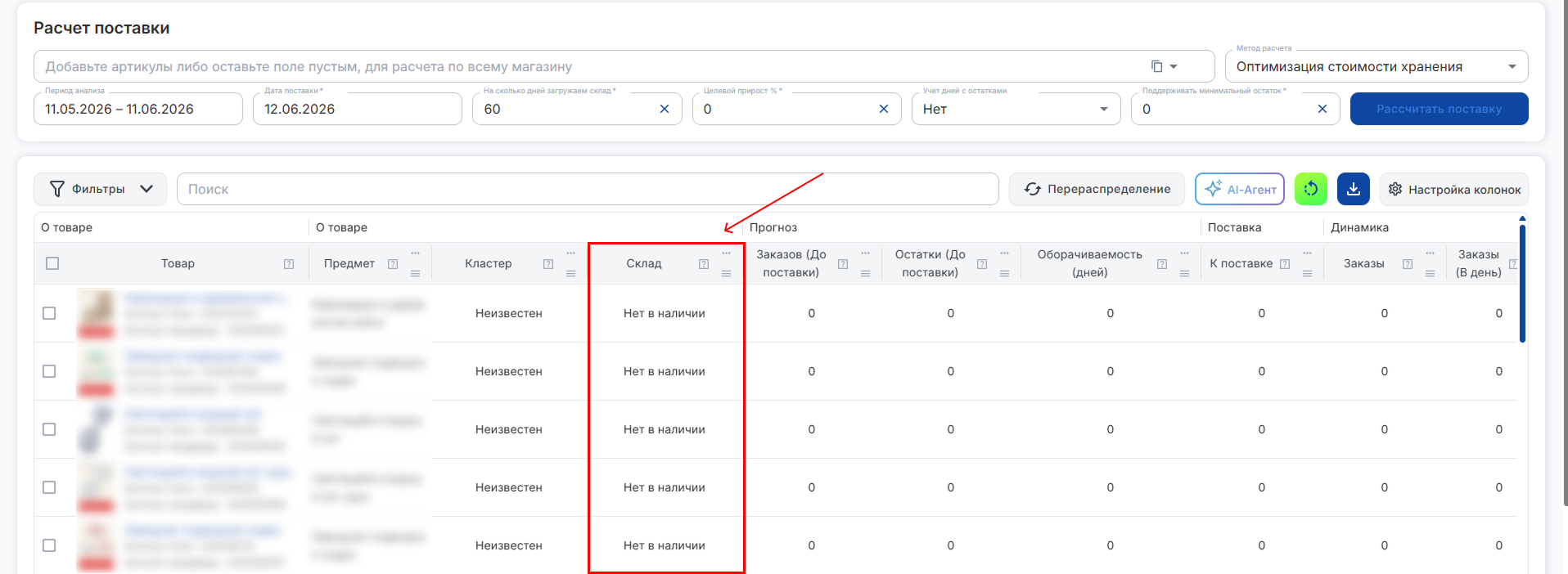1568x574 pixels.
Task: Open the Склад column menu icon
Action: tap(726, 273)
